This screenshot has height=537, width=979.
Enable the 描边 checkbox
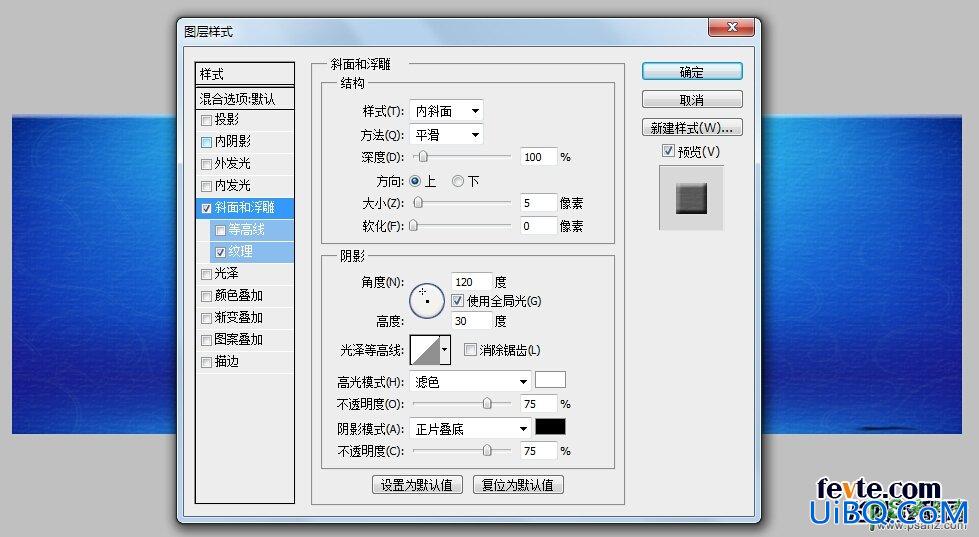click(206, 362)
